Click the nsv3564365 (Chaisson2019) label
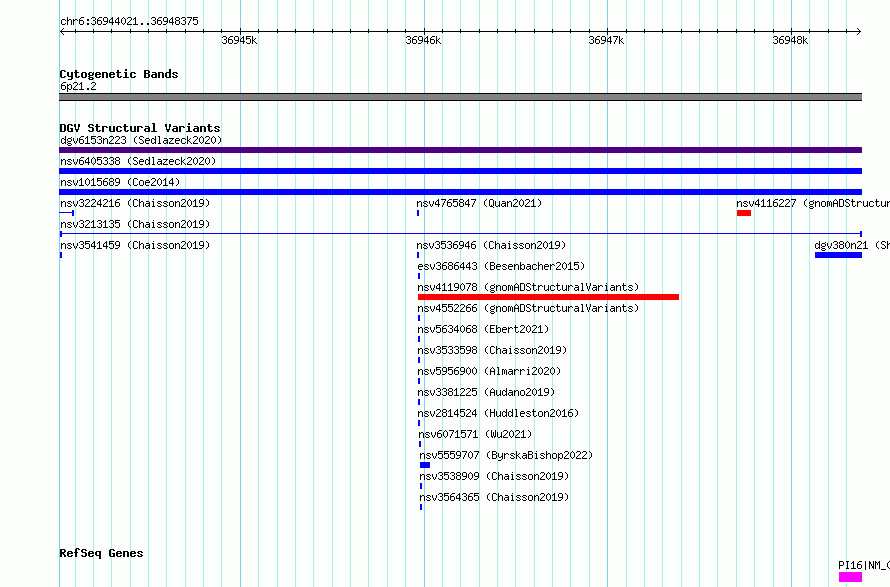 (494, 497)
